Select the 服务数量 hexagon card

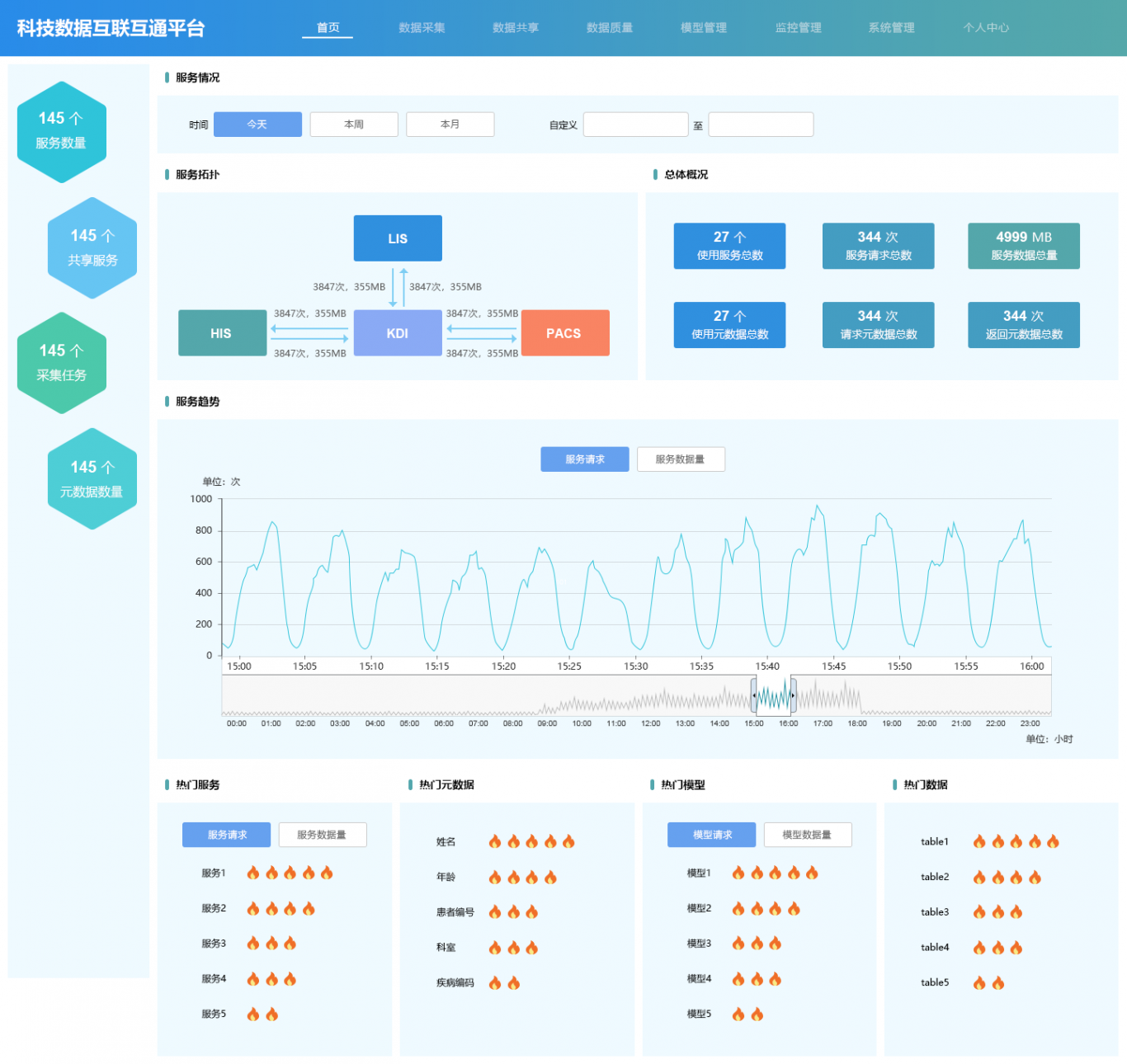click(x=61, y=132)
